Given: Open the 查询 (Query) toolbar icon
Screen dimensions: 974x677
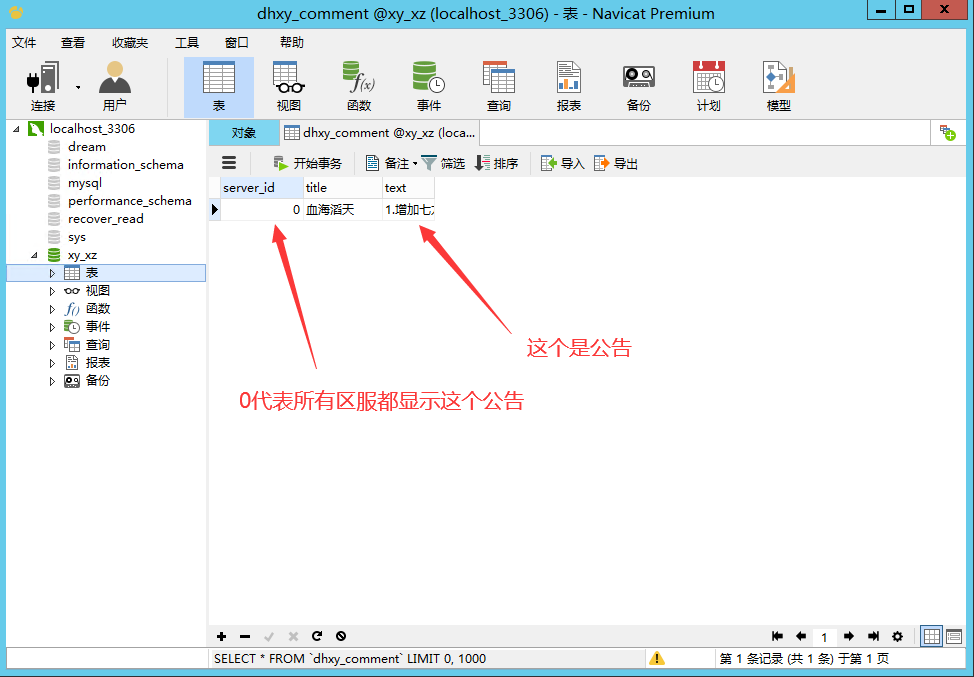Looking at the screenshot, I should tap(498, 86).
